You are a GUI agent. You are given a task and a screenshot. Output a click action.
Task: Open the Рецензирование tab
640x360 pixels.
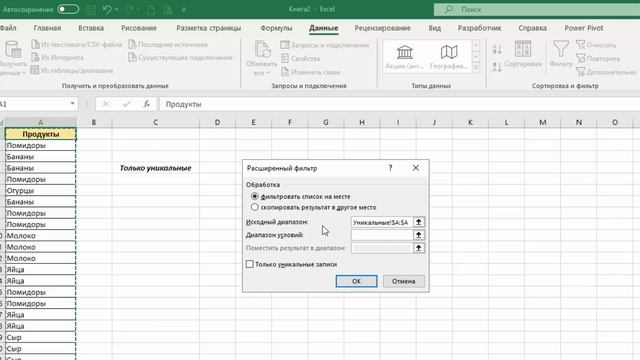382,28
